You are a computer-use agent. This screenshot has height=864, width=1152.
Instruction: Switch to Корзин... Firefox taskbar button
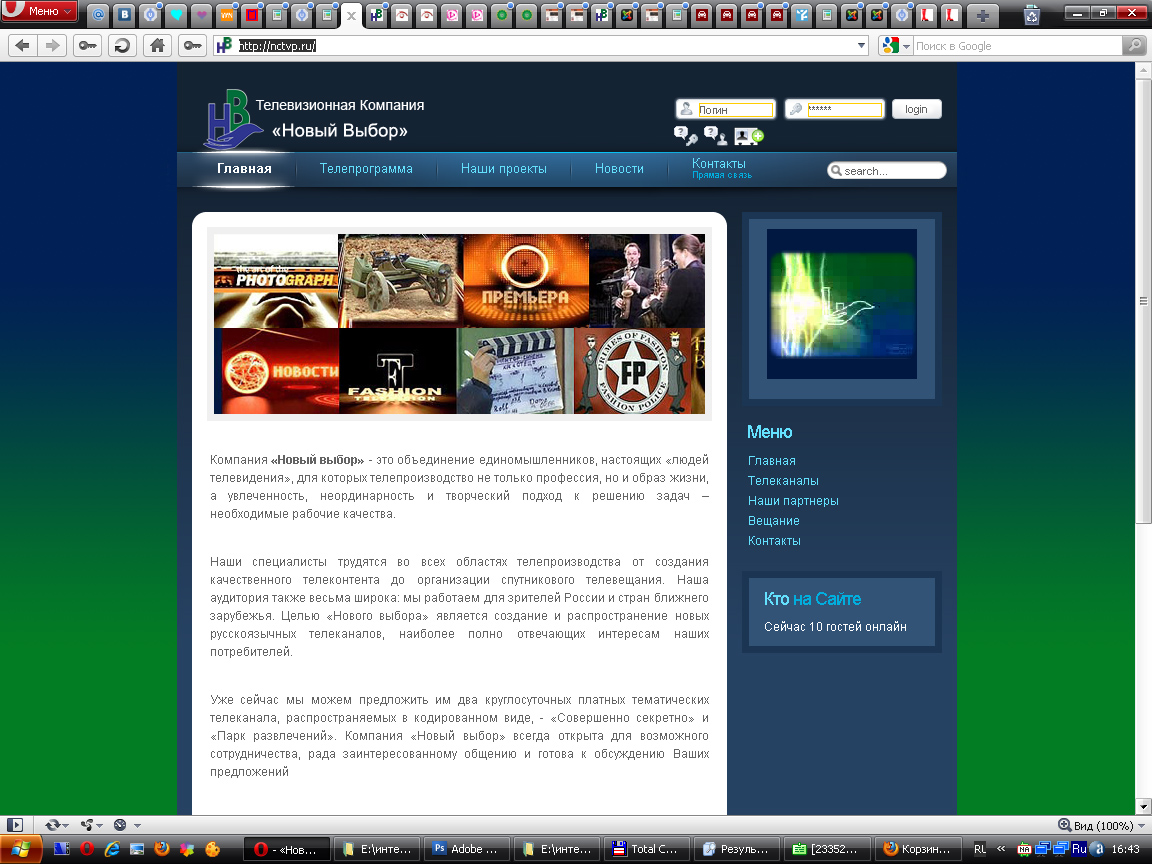(918, 849)
